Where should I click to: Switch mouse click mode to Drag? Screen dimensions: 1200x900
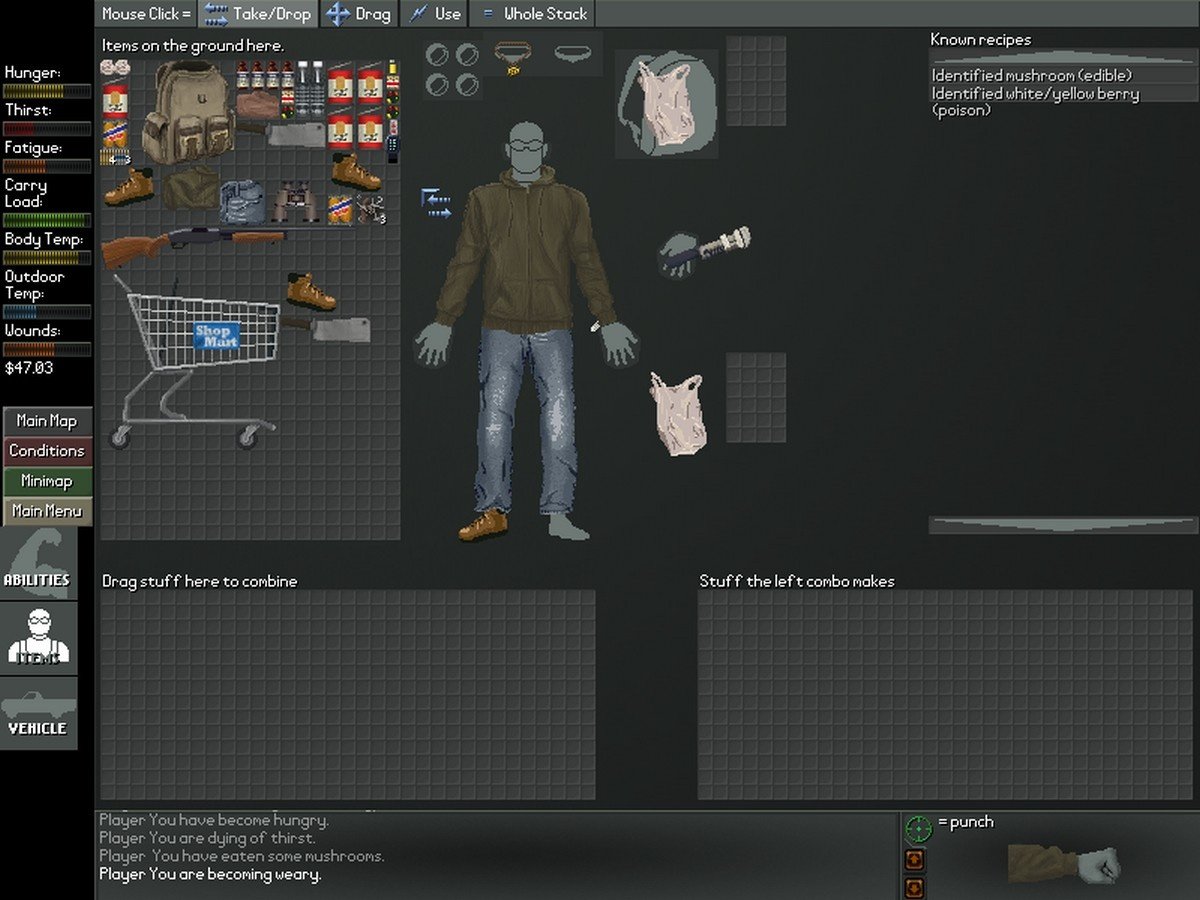pyautogui.click(x=359, y=14)
